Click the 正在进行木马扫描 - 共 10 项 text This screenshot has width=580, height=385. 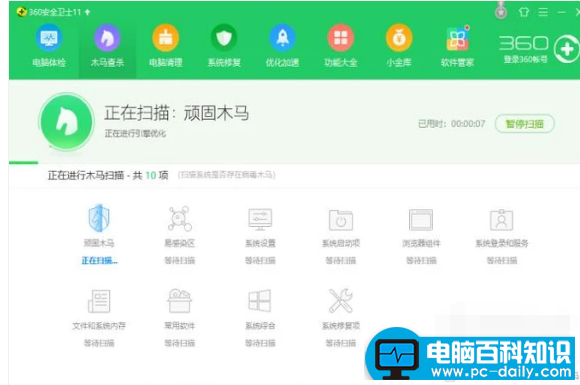pyautogui.click(x=108, y=175)
